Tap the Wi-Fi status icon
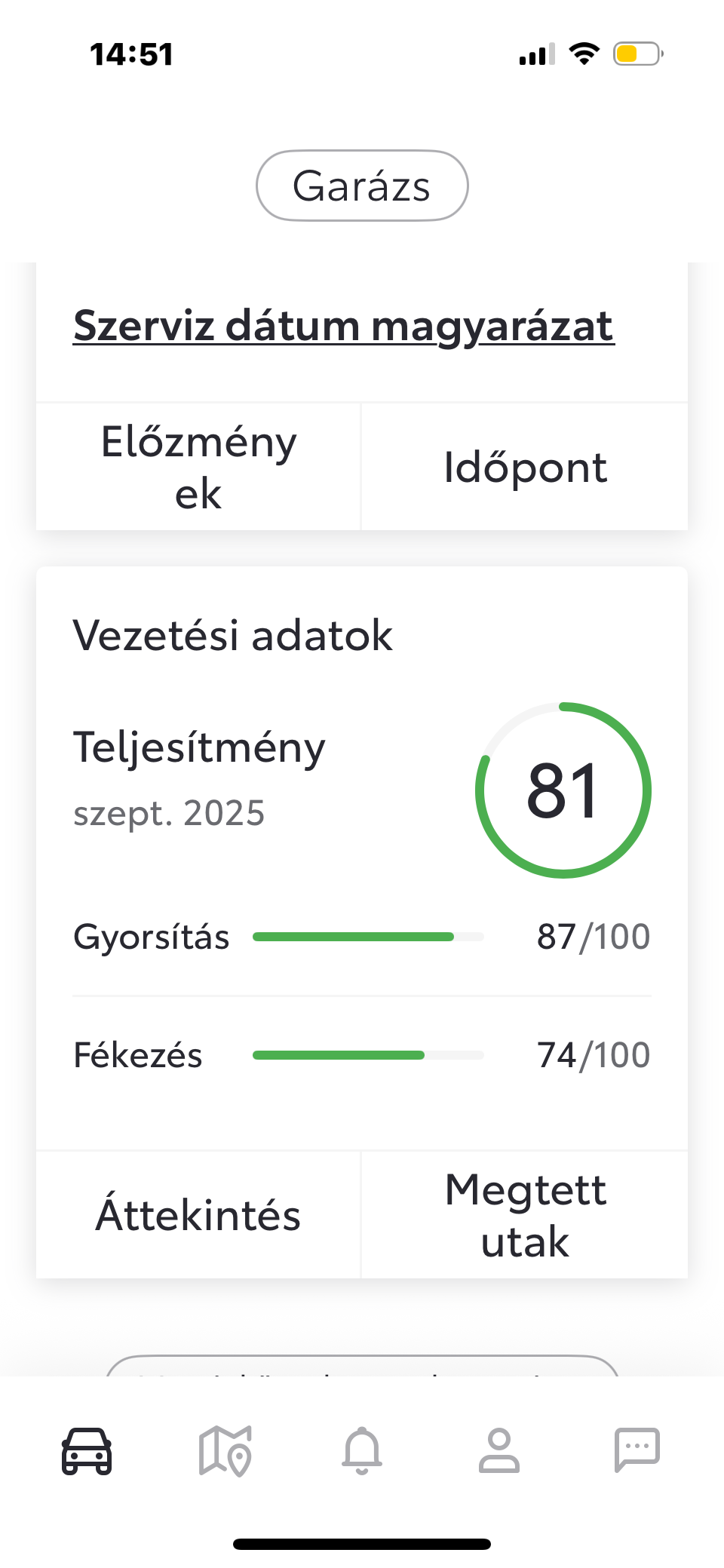This screenshot has width=724, height=1568. [584, 54]
